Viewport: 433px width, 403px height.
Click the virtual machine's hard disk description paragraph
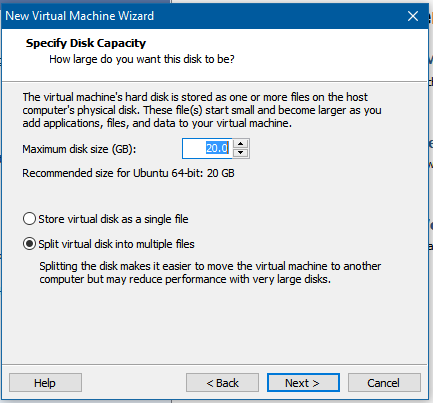[202, 110]
